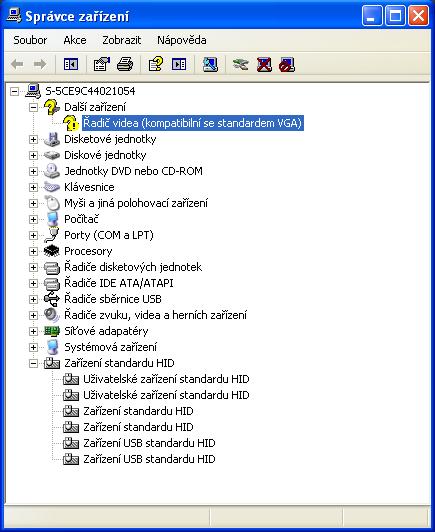Click the Properties toolbar icon
This screenshot has width=435, height=532.
point(101,64)
